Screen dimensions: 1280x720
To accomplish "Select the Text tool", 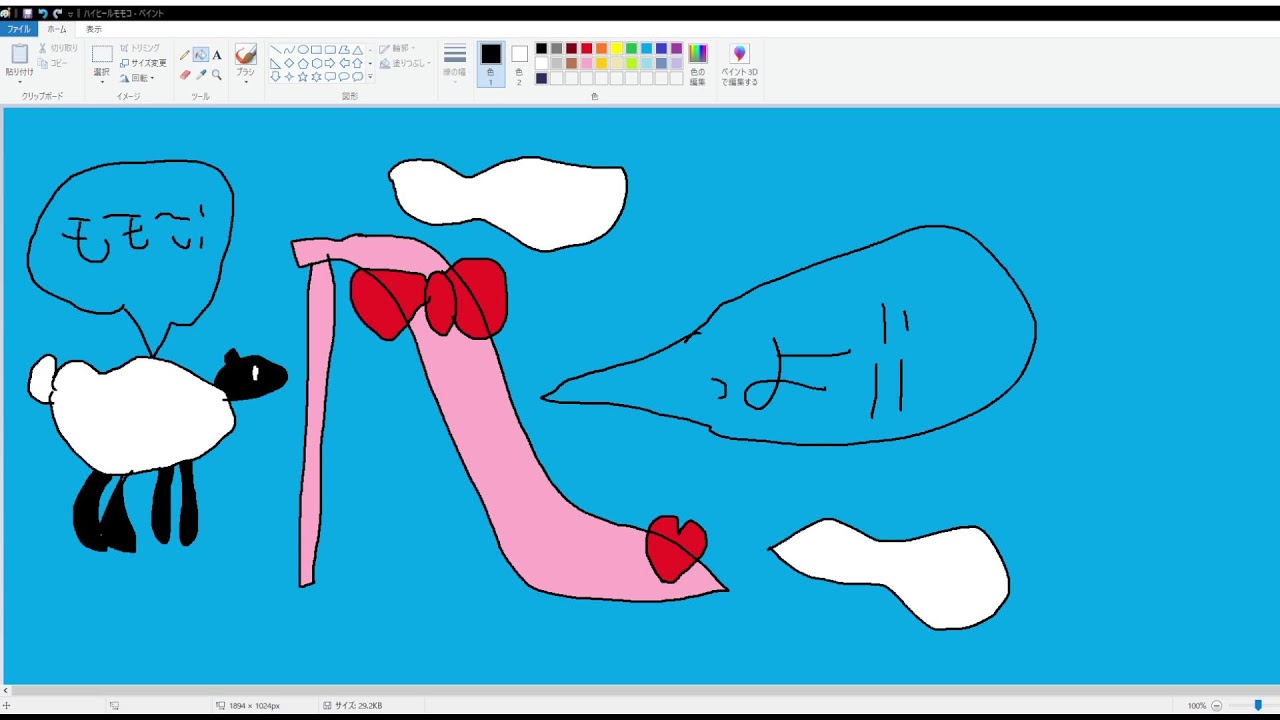I will [x=217, y=55].
